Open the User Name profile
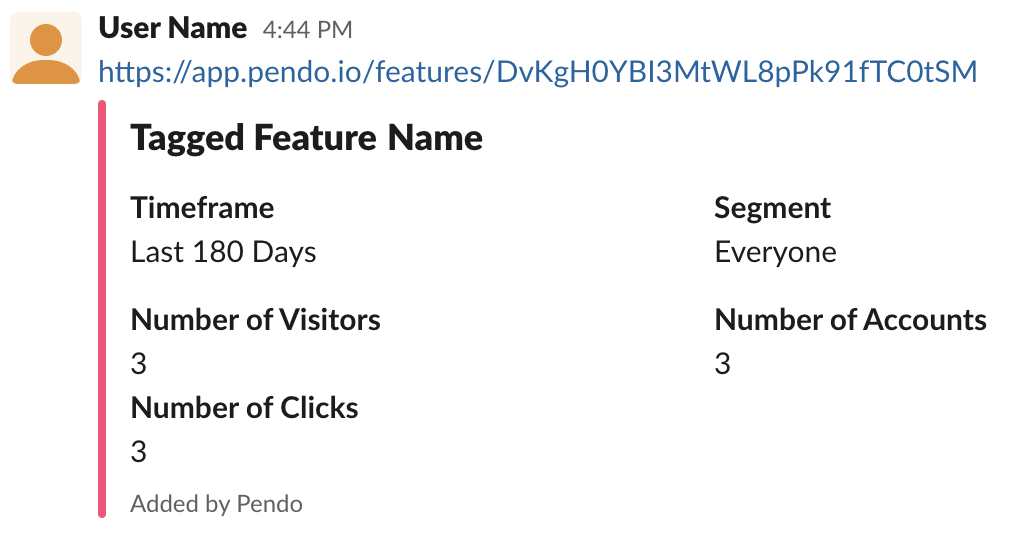Screen dimensions: 1016x534 (172, 29)
